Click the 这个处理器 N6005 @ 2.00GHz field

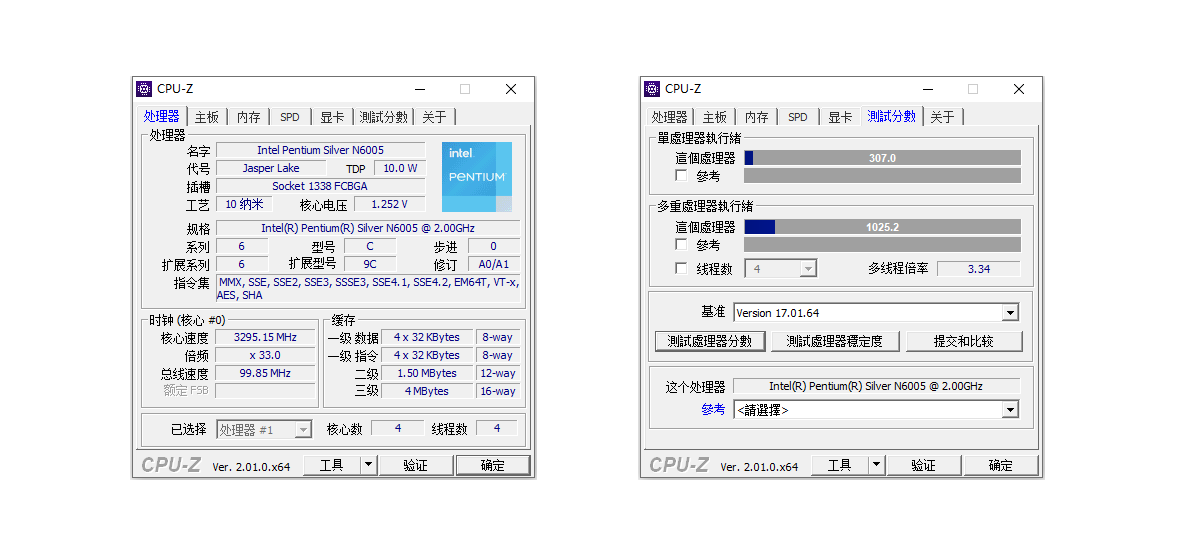point(876,386)
